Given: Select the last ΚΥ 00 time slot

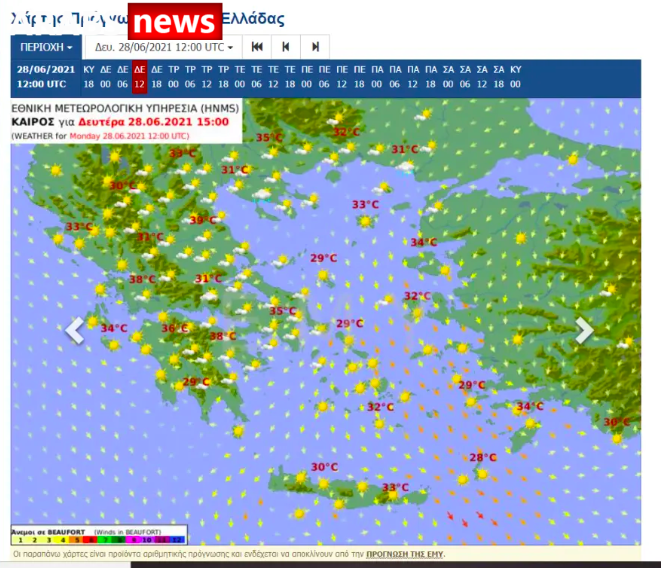Looking at the screenshot, I should pos(515,77).
